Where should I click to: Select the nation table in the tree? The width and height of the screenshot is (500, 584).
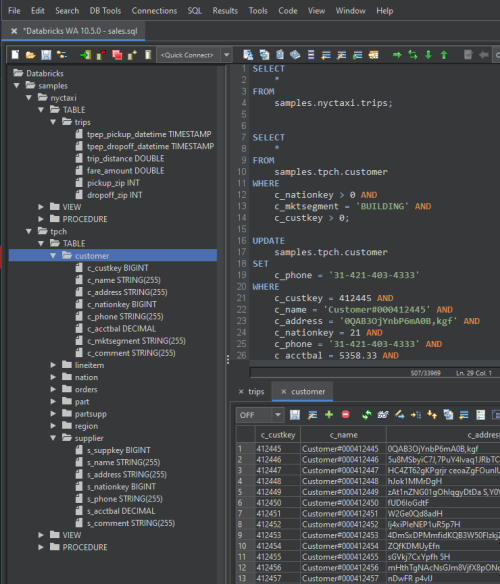point(86,377)
